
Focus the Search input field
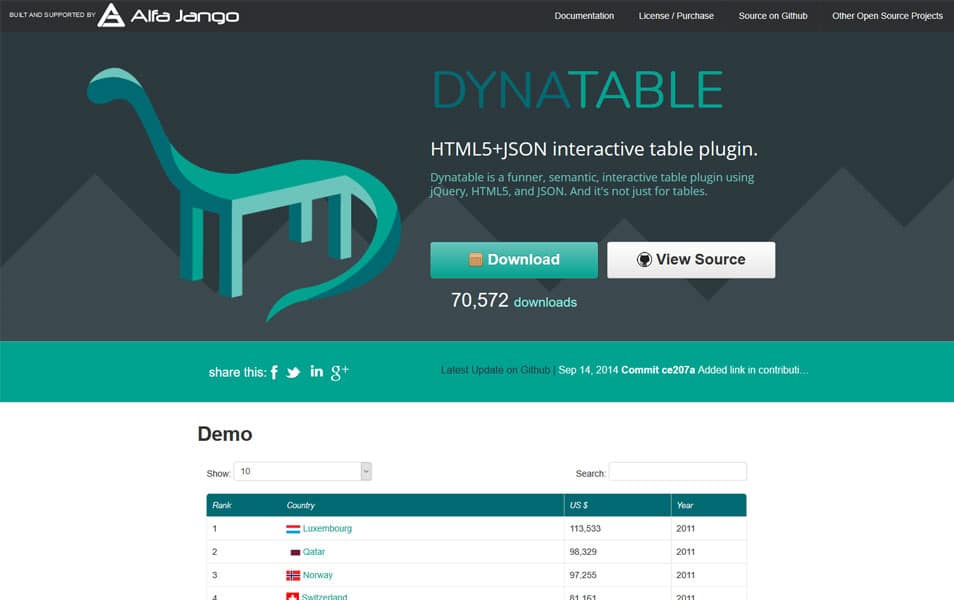point(678,472)
